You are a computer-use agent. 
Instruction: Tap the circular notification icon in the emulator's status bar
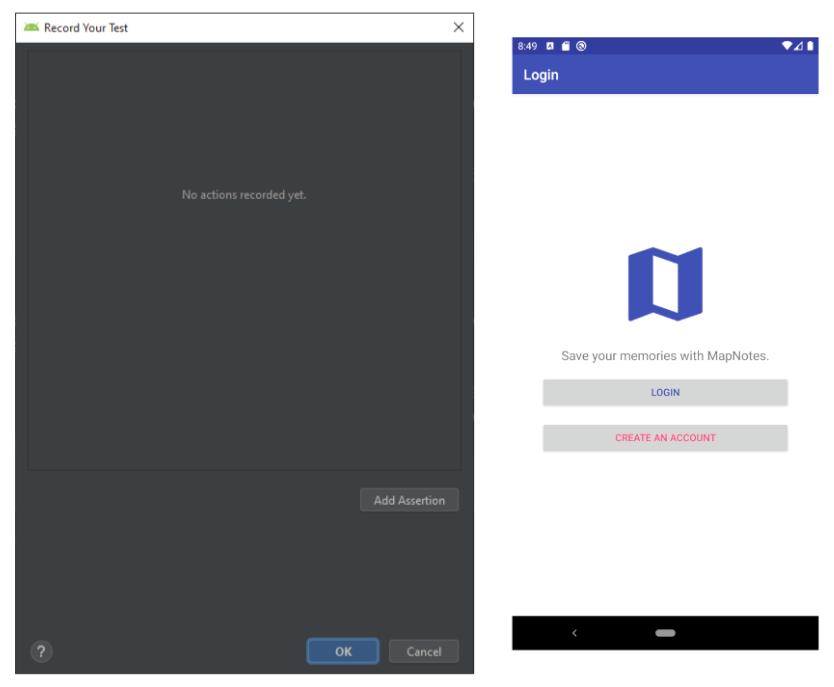(x=581, y=46)
